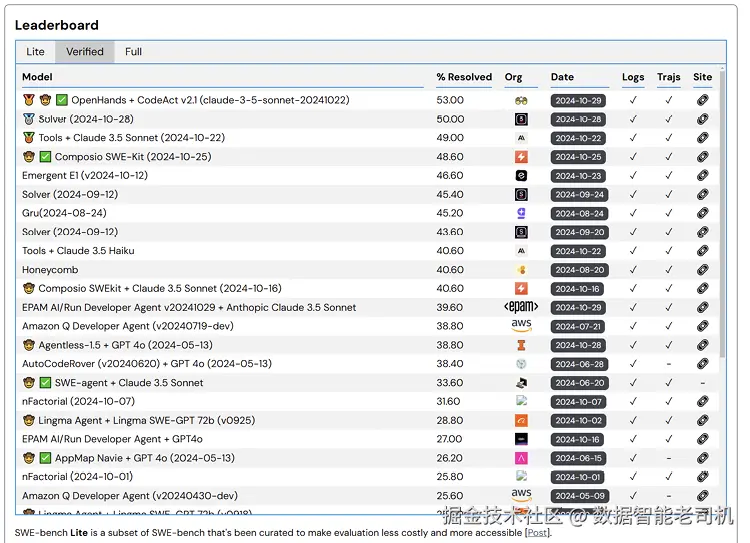Viewport: 750px width, 543px height.
Task: Open site link for AutoCodeRover (v20240620)
Action: (x=702, y=364)
